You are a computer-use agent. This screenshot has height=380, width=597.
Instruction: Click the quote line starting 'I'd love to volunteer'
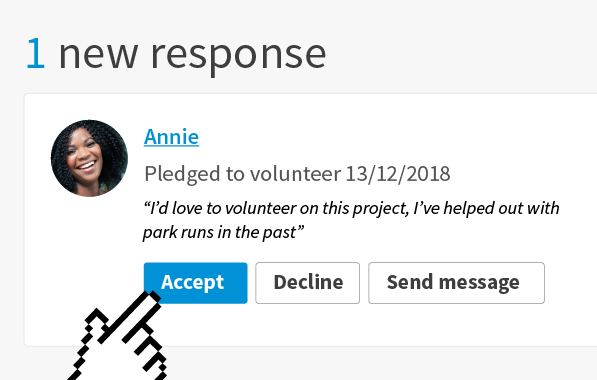coord(351,209)
